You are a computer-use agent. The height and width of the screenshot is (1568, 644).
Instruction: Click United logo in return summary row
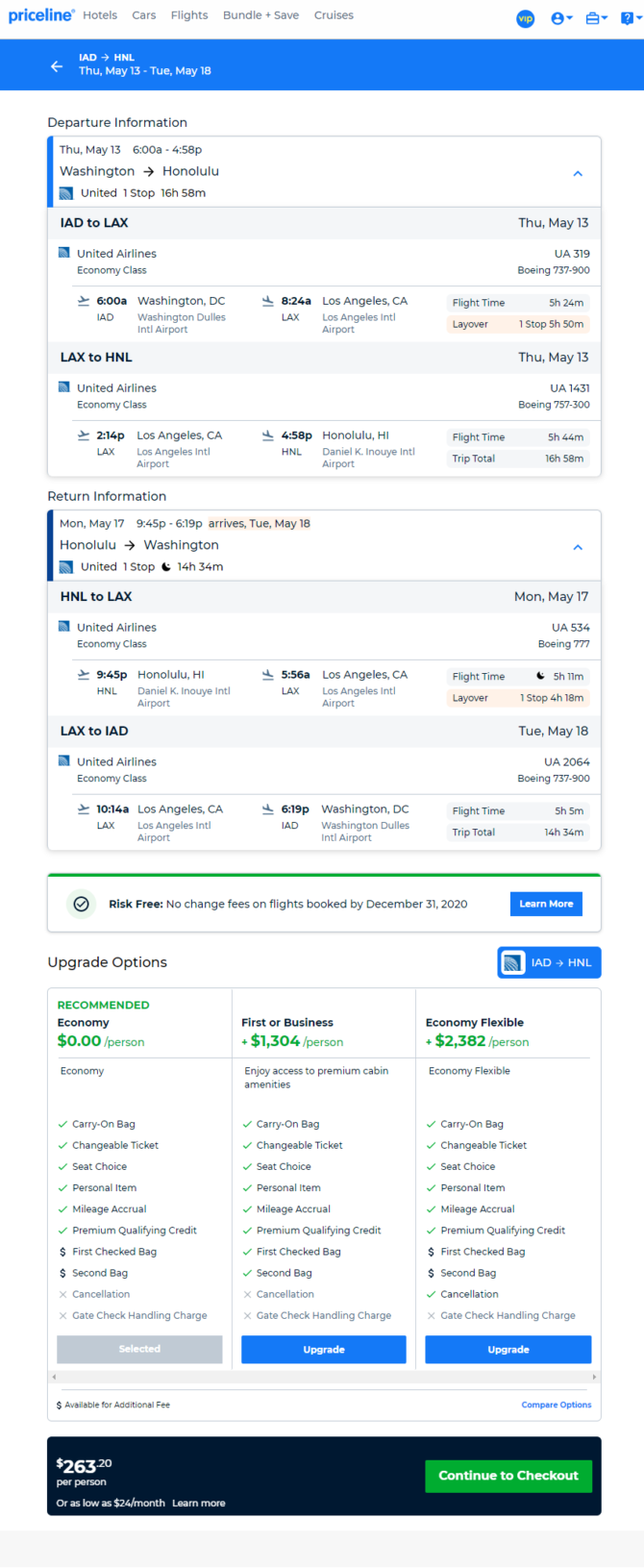click(66, 567)
